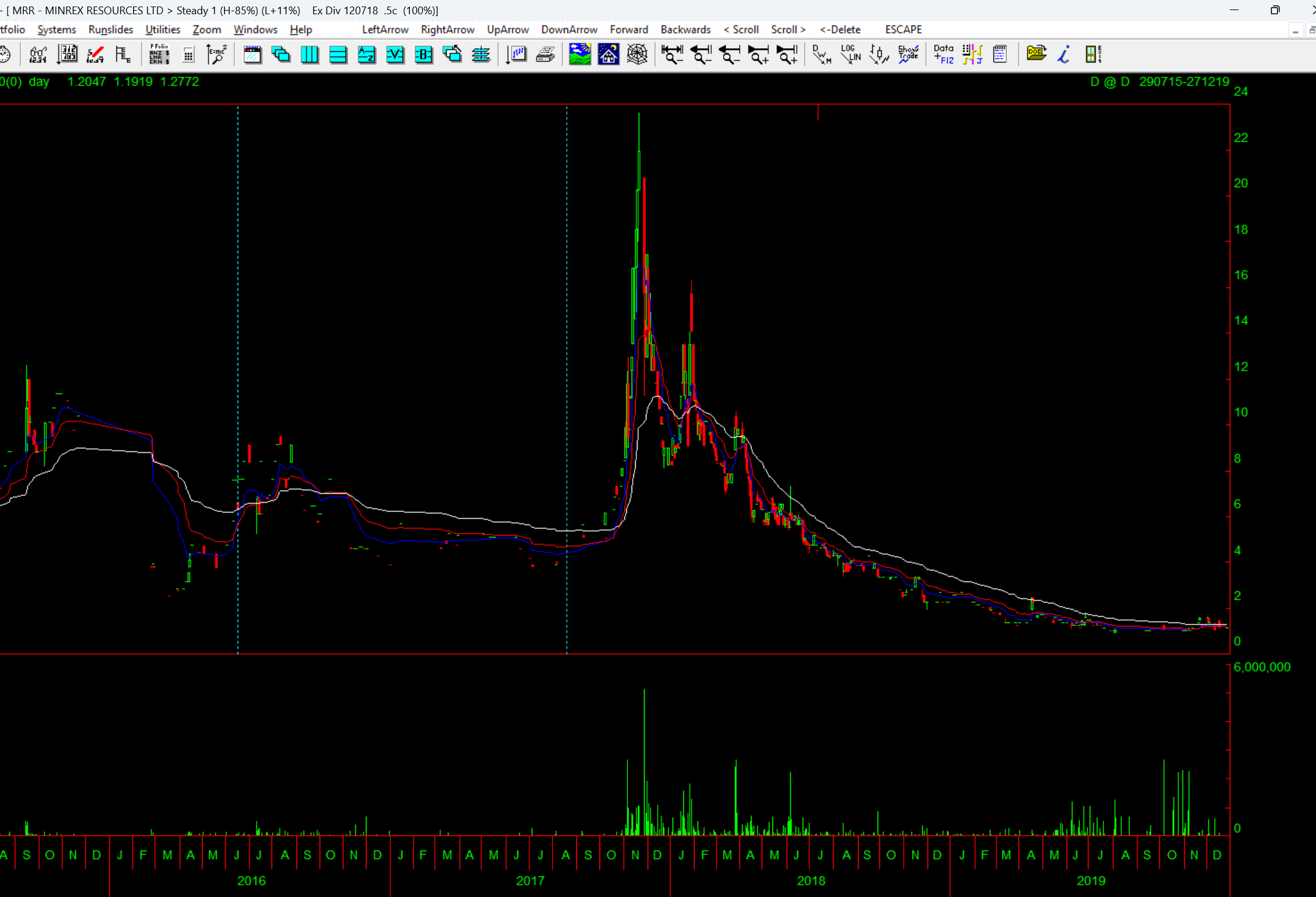Click the chart with down arrow icon
Screen dimensions: 1316x897
[516, 55]
